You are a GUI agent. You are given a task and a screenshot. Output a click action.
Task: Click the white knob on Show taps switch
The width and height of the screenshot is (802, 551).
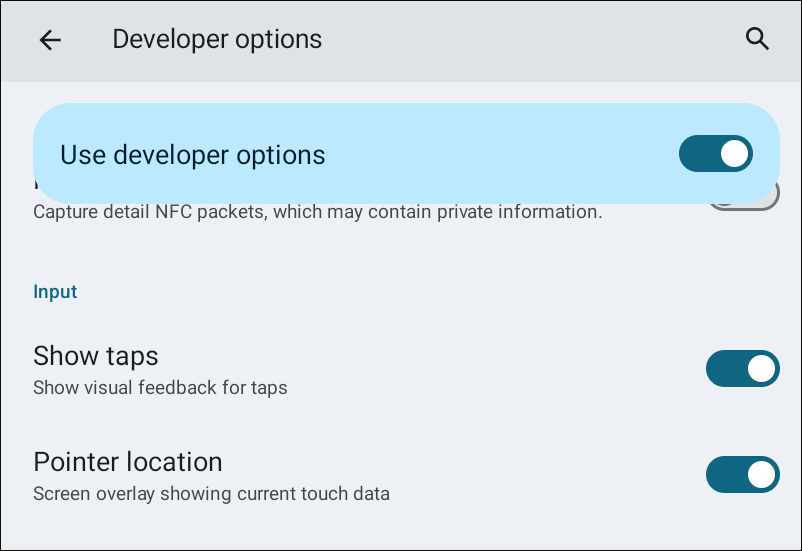(761, 369)
